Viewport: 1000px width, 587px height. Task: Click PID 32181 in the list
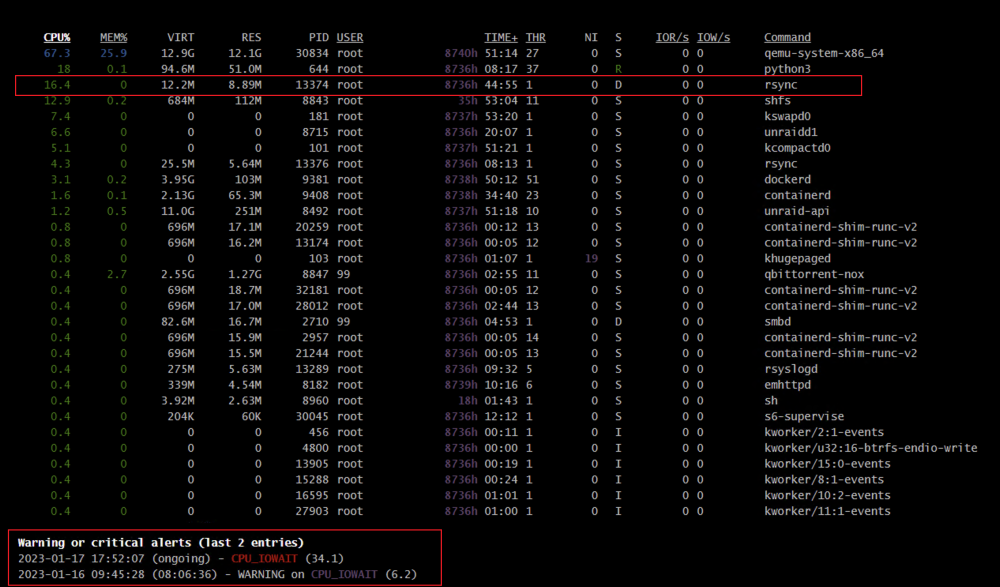[x=312, y=290]
